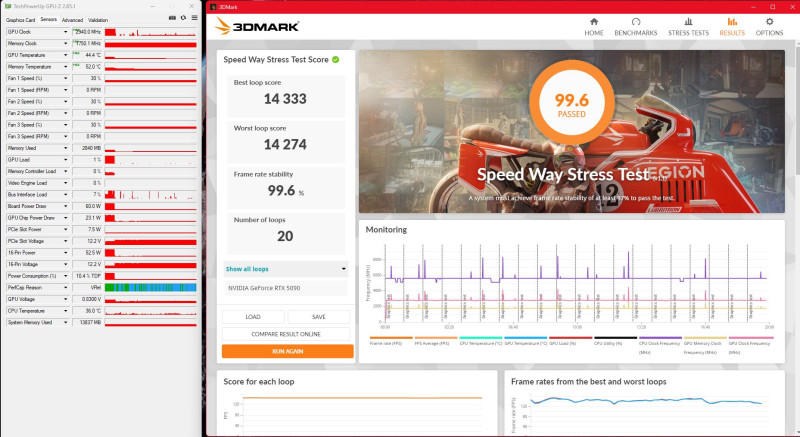Click the Speed Way Stress Test banner image
The image size is (800, 437).
[x=571, y=132]
